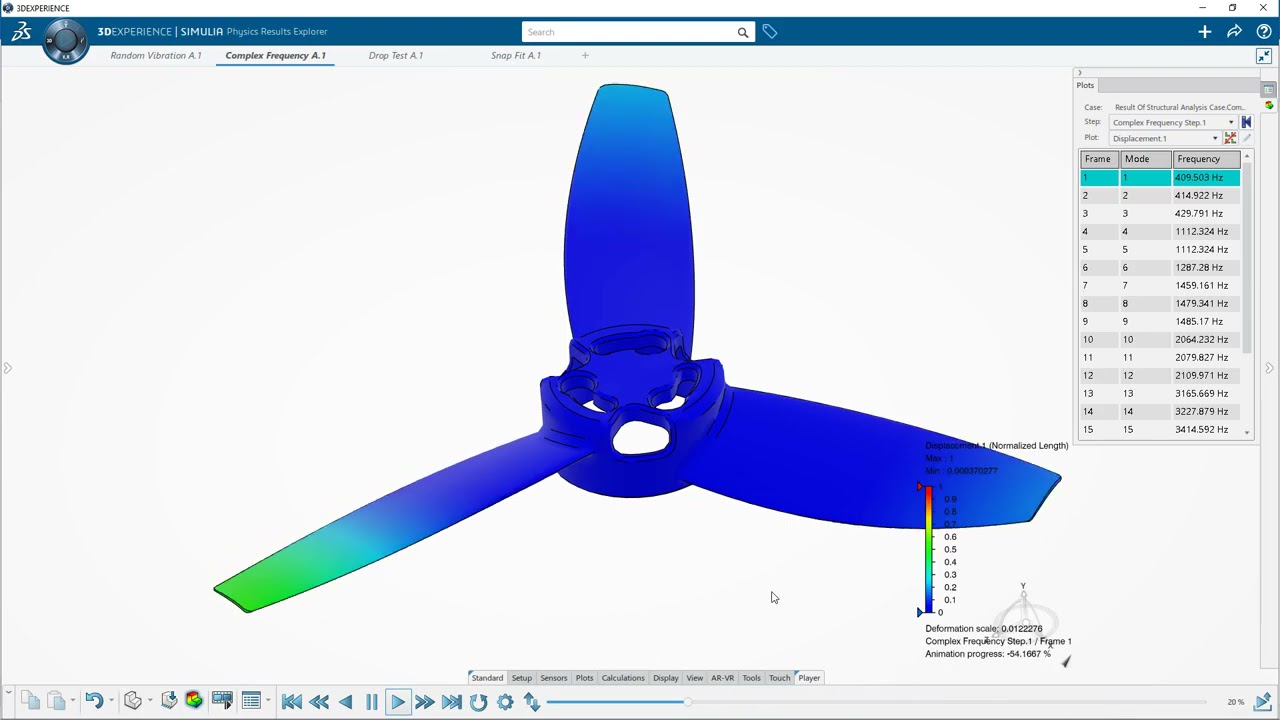Select the 2064.232 Hz mode 10 row
The image size is (1280, 720).
click(1160, 340)
